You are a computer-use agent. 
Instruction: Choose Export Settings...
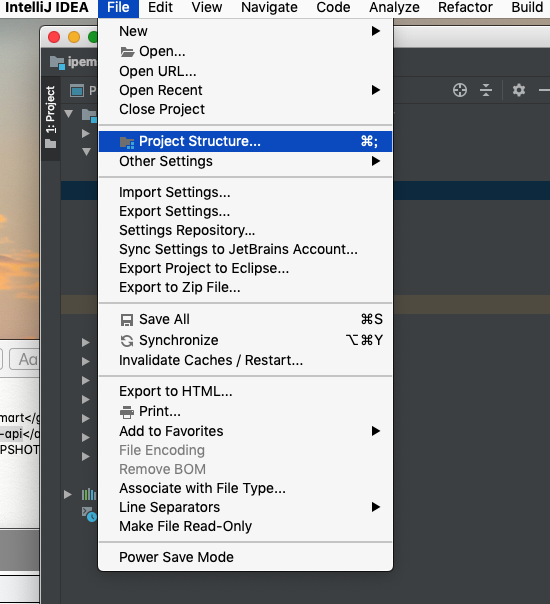click(245, 211)
